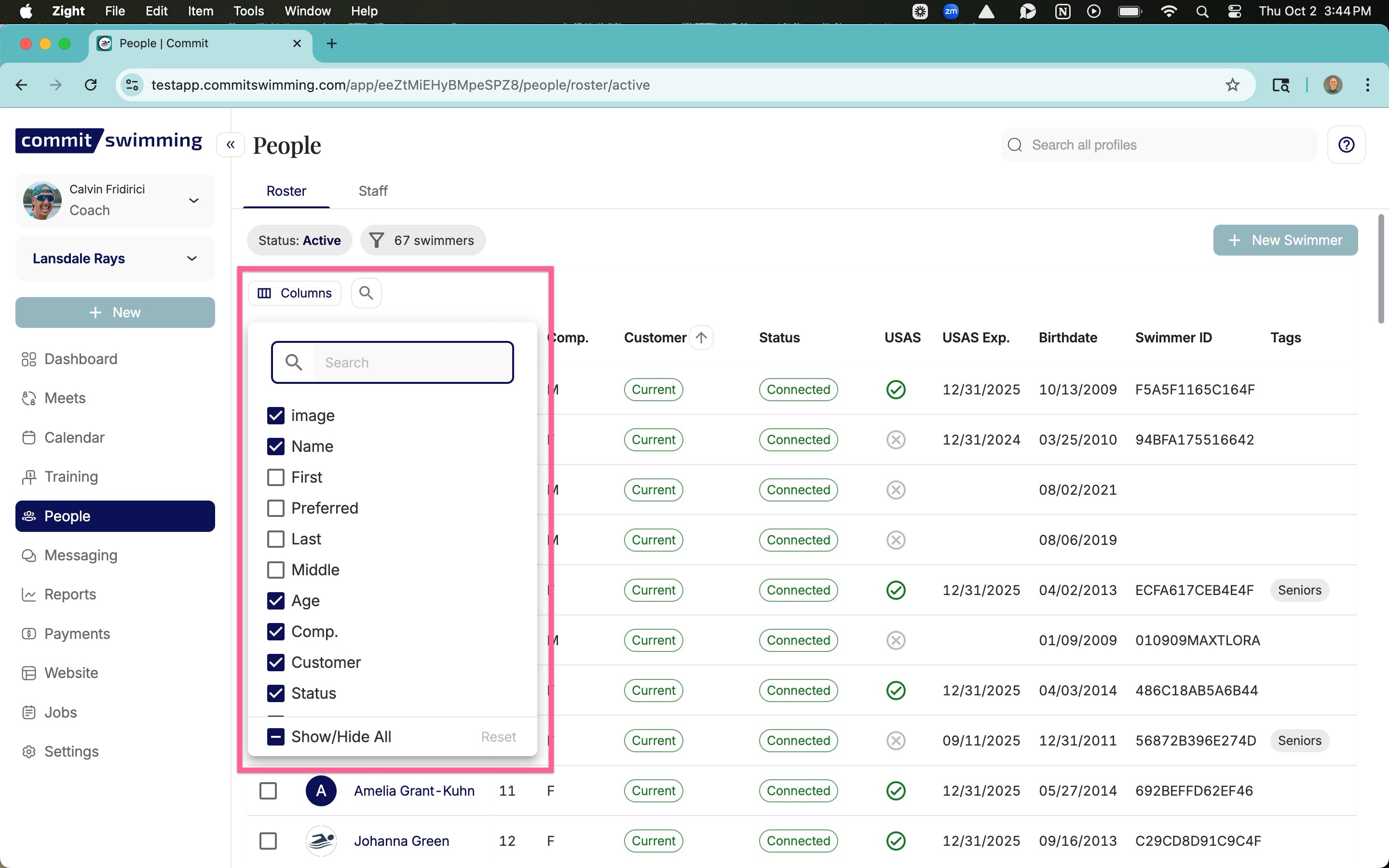Open the help question mark icon

(1346, 145)
